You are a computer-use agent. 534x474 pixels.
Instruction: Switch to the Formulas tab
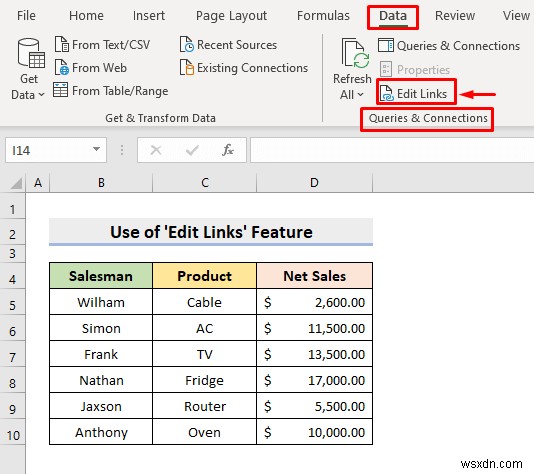pyautogui.click(x=323, y=16)
